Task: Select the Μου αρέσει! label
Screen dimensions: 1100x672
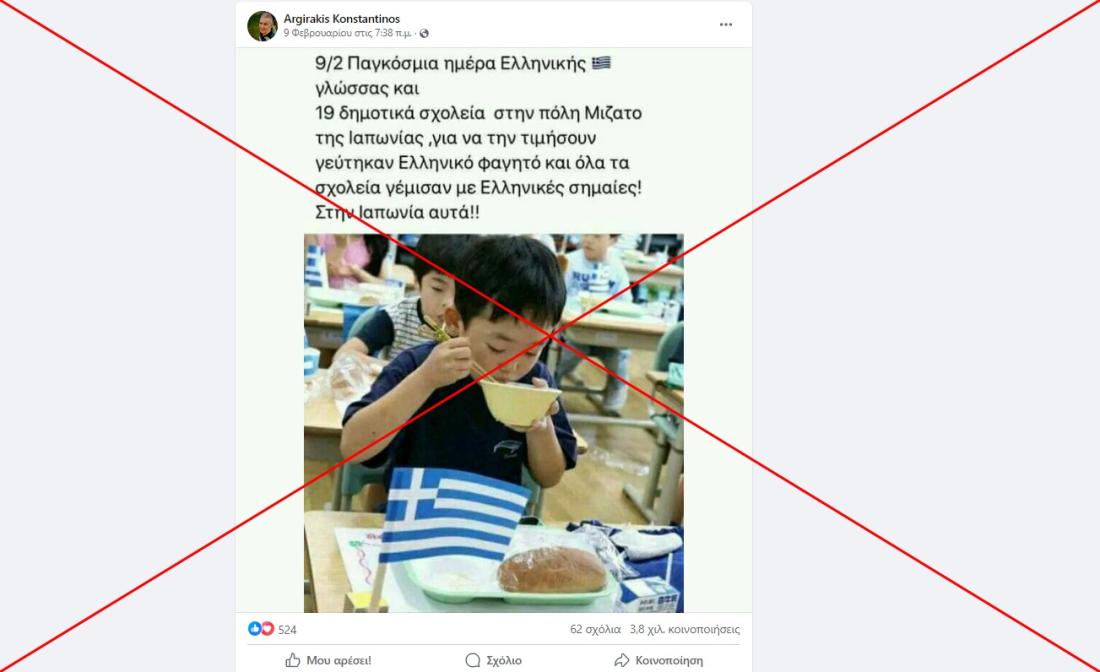Action: (x=339, y=661)
